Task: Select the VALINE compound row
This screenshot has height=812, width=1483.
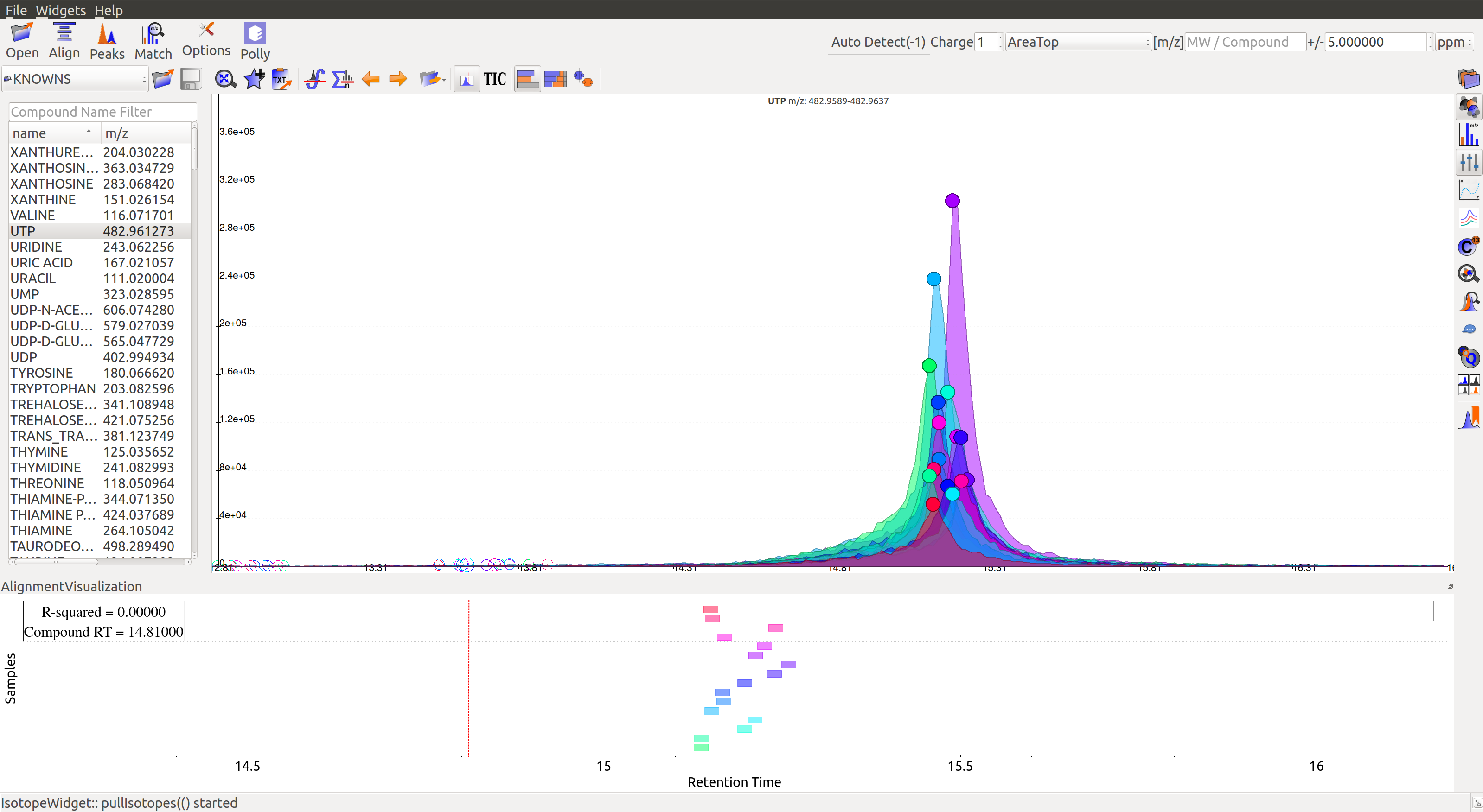Action: pos(100,215)
